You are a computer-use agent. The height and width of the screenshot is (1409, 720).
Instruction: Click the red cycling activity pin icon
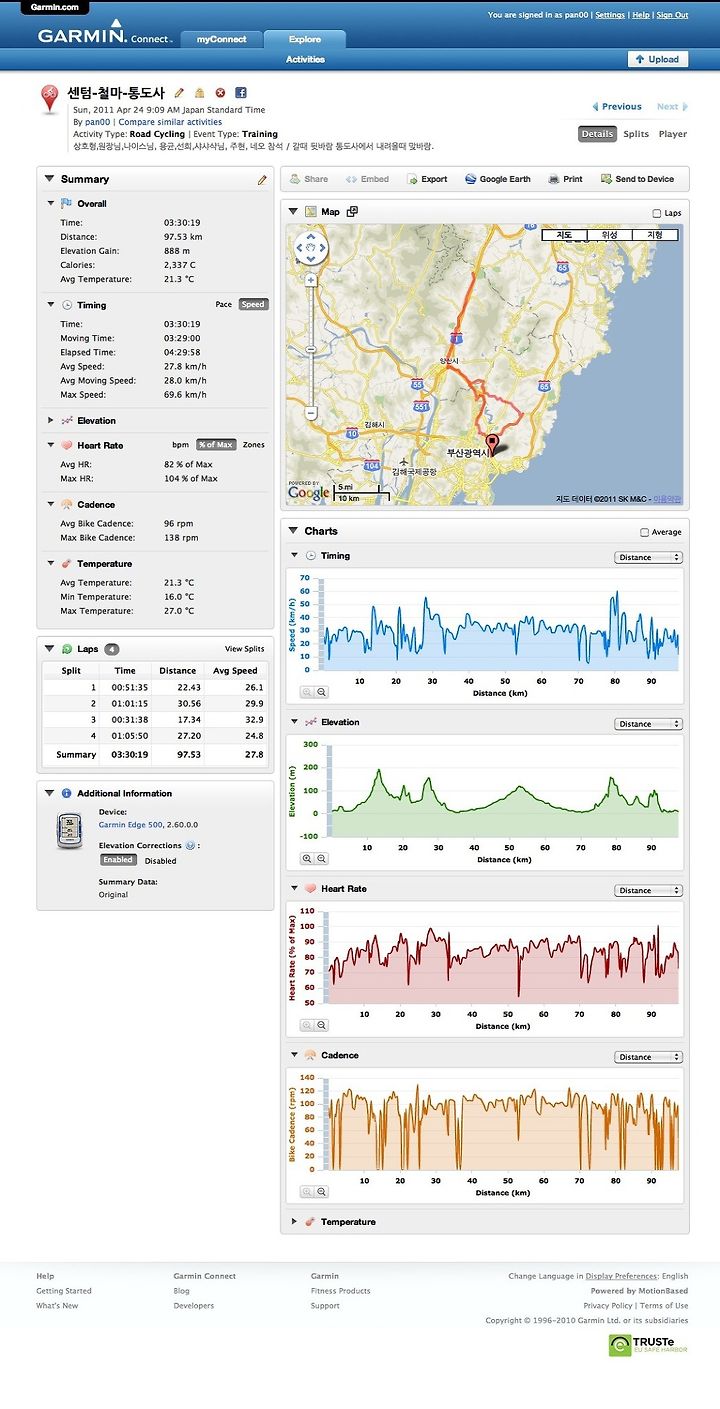[x=50, y=100]
